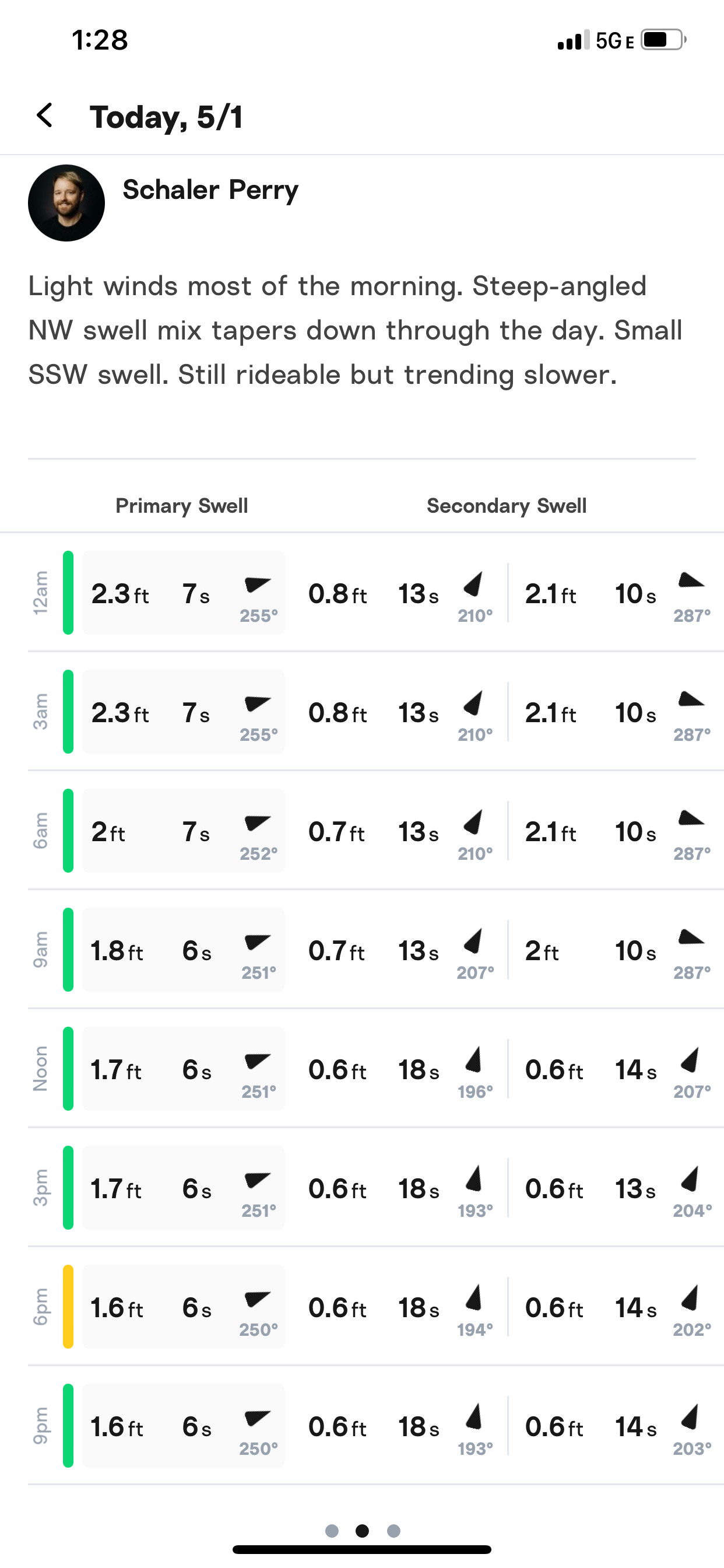This screenshot has height=1568, width=724.
Task: Tap 3pm swell direction arrow 204°
Action: [690, 1179]
